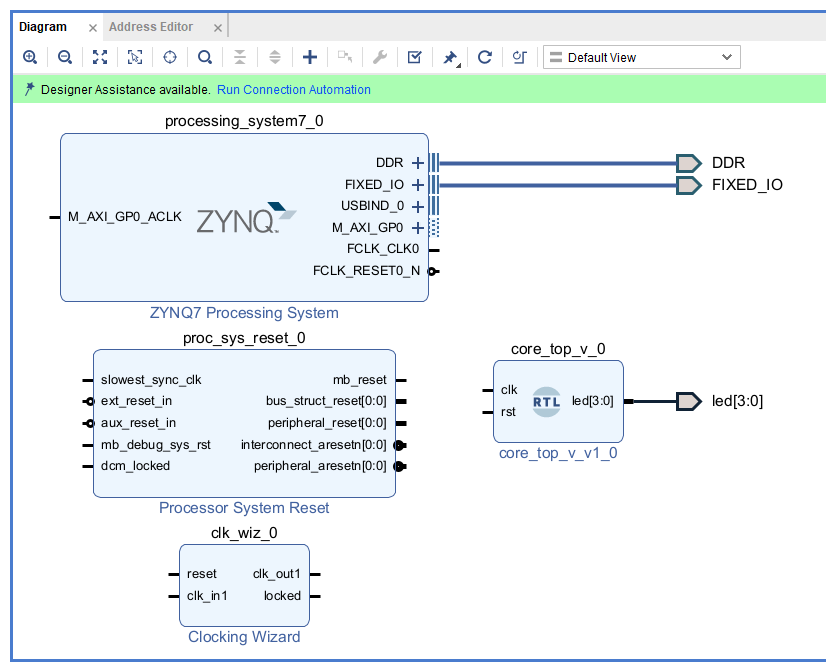The height and width of the screenshot is (666, 826).
Task: Click the RTL logo on core_top_v_0
Action: [546, 401]
